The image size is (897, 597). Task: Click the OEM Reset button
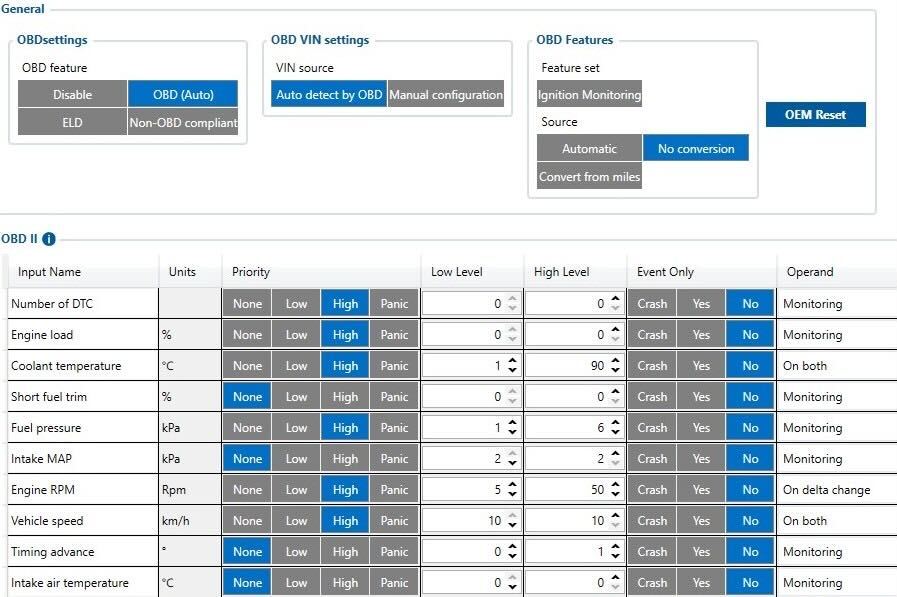click(815, 114)
